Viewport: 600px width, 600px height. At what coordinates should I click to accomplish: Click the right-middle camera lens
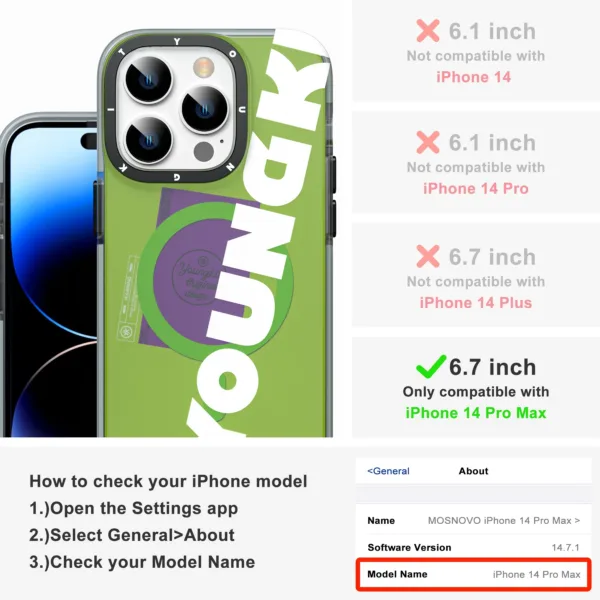pos(205,109)
